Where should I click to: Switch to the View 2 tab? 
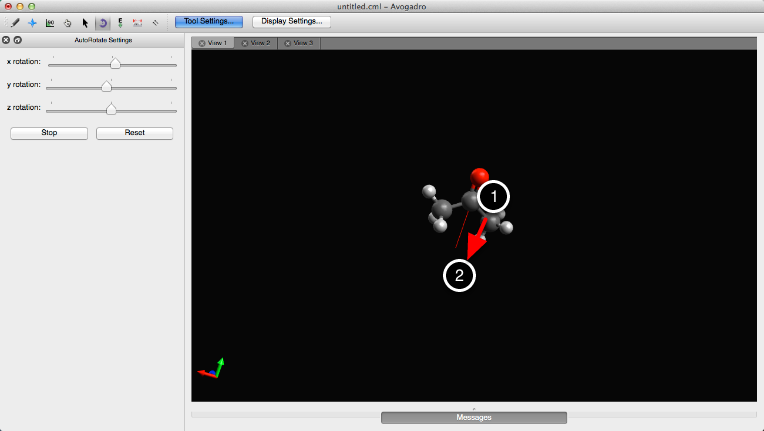260,43
